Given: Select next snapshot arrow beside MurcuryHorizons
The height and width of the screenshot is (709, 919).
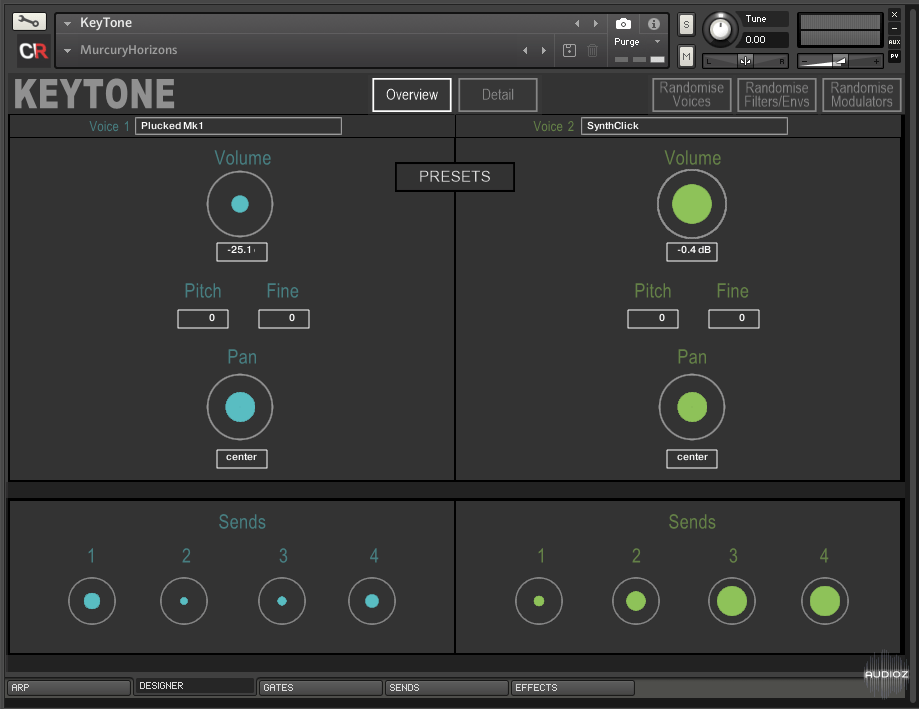Looking at the screenshot, I should click(544, 50).
